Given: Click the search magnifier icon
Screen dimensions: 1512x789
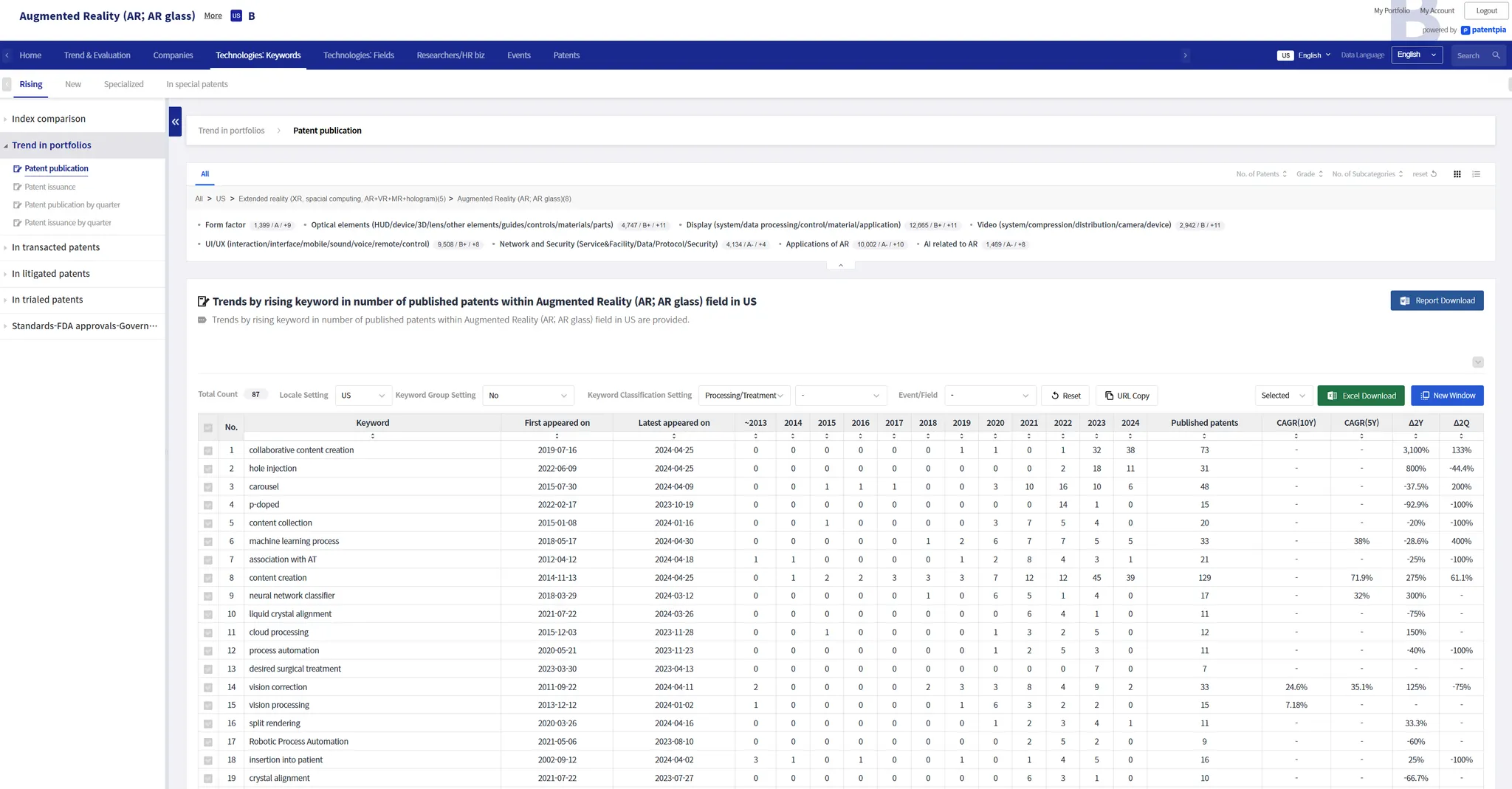Looking at the screenshot, I should [x=1496, y=55].
